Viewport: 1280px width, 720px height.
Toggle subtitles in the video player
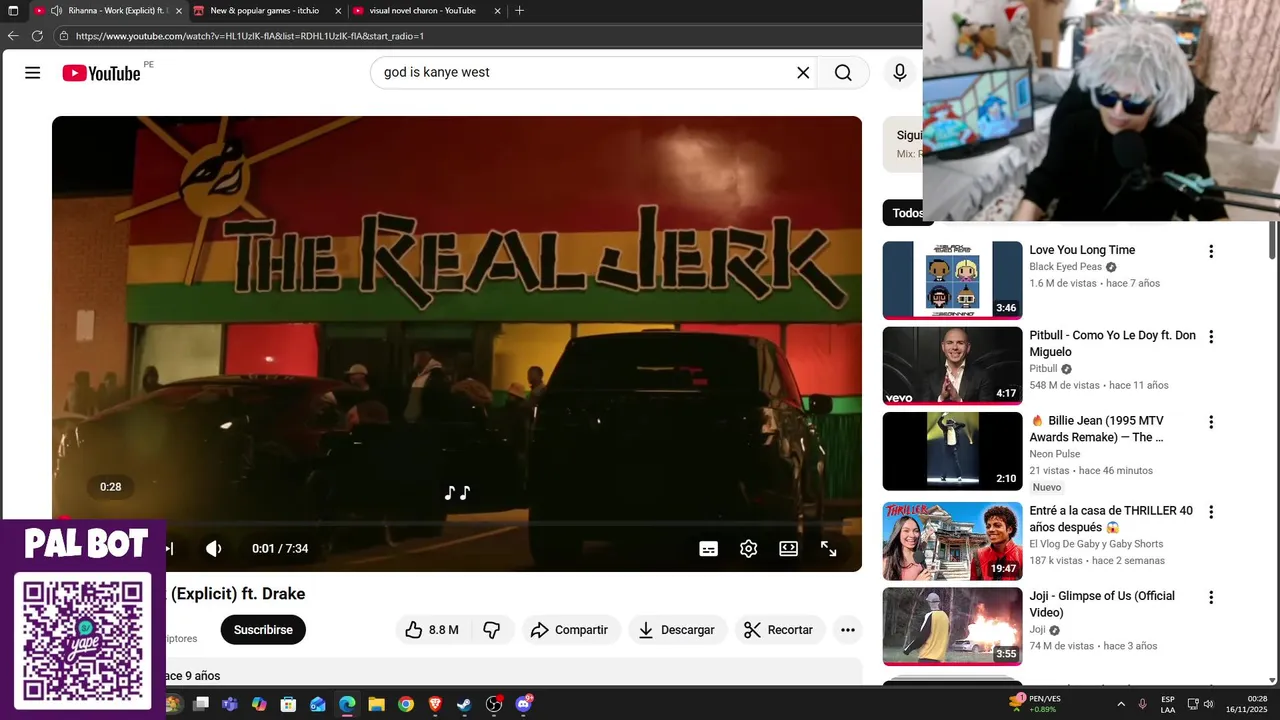click(x=708, y=548)
